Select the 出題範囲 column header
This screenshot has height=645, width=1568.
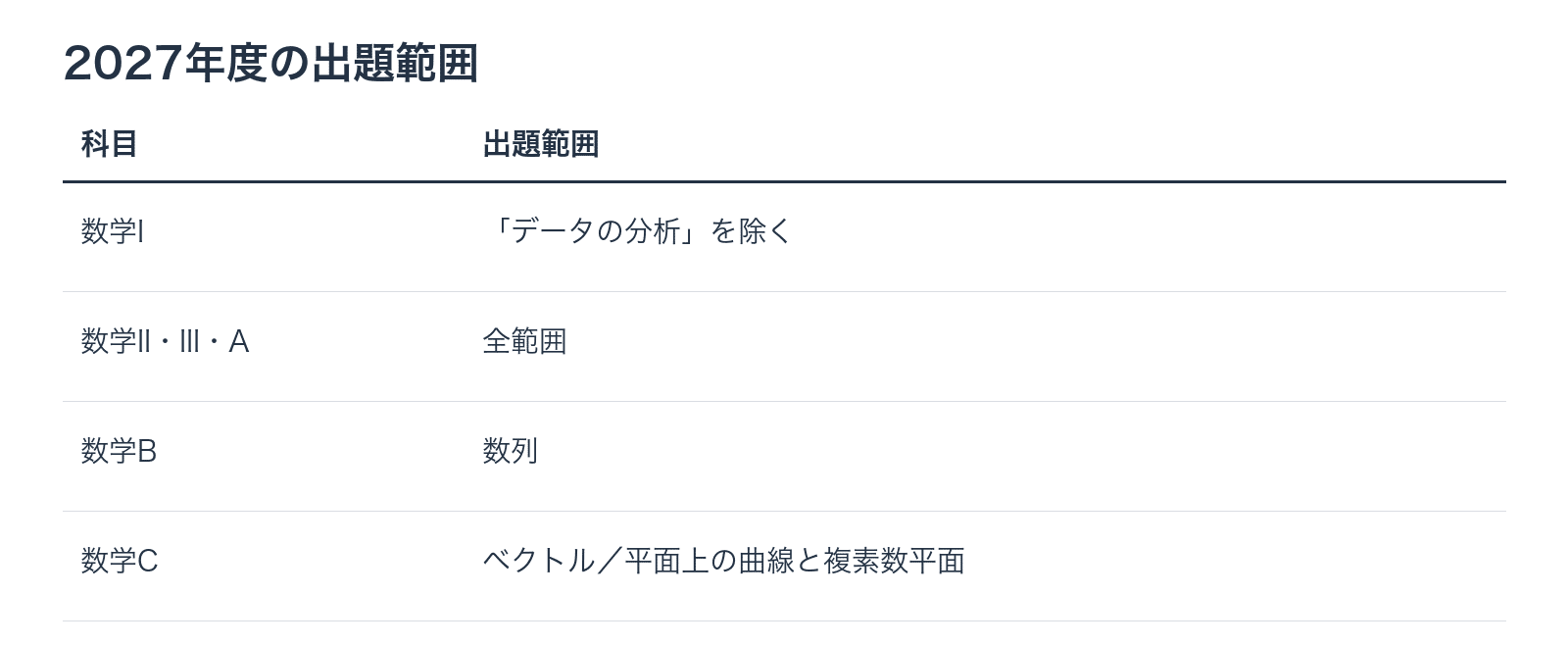[x=541, y=144]
